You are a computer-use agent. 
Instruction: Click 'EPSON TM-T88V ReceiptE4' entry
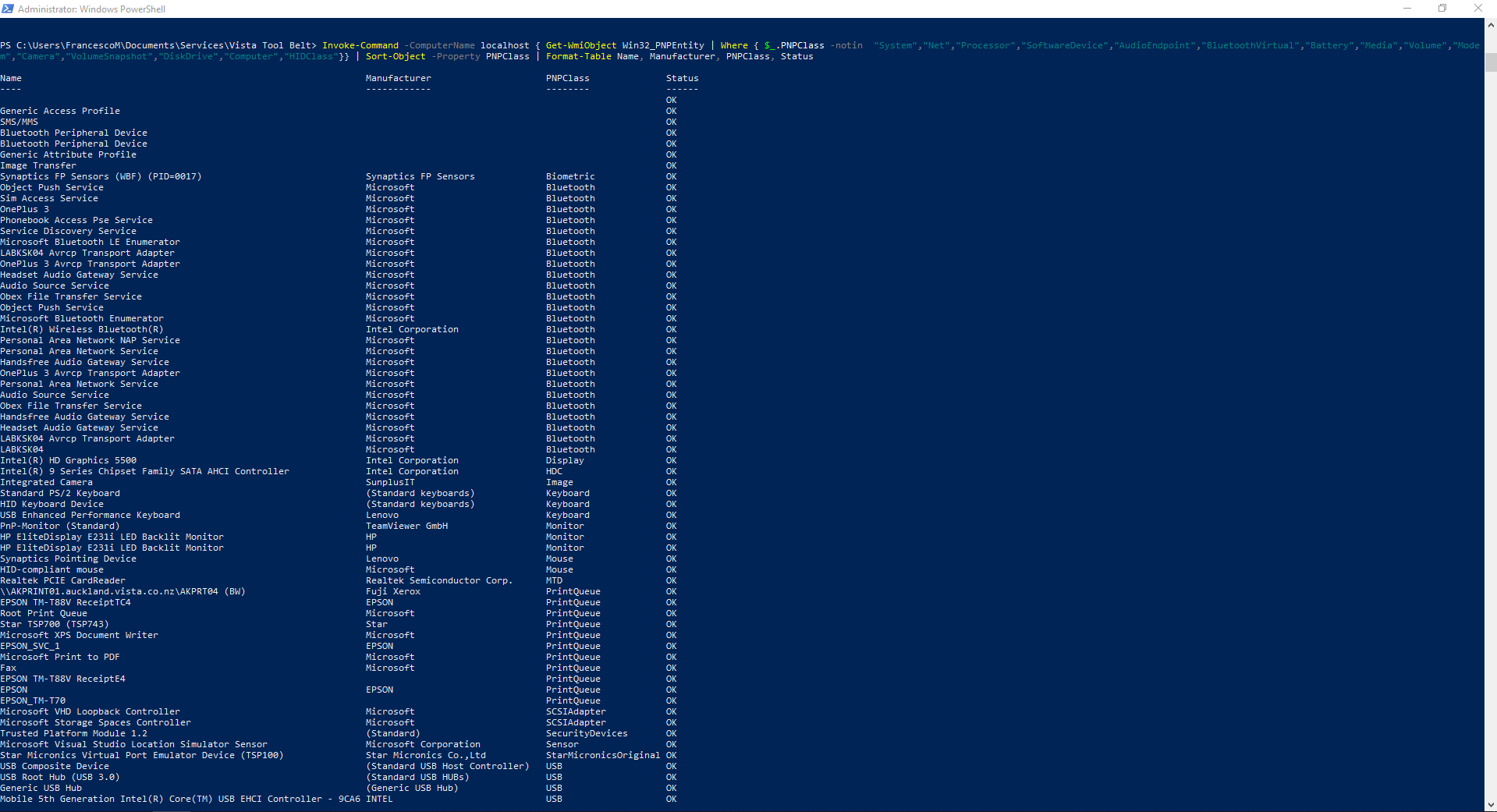(x=62, y=679)
